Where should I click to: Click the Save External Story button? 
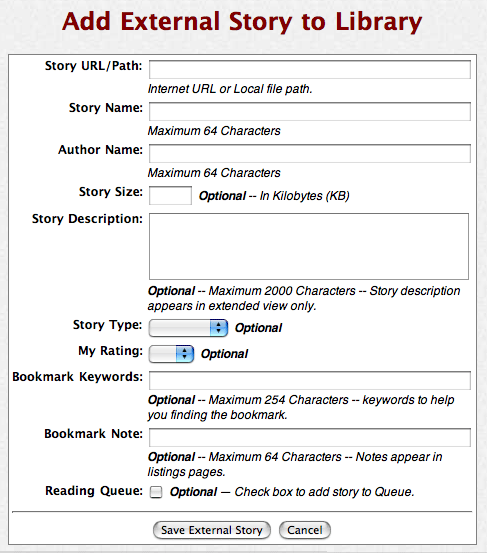pos(212,530)
